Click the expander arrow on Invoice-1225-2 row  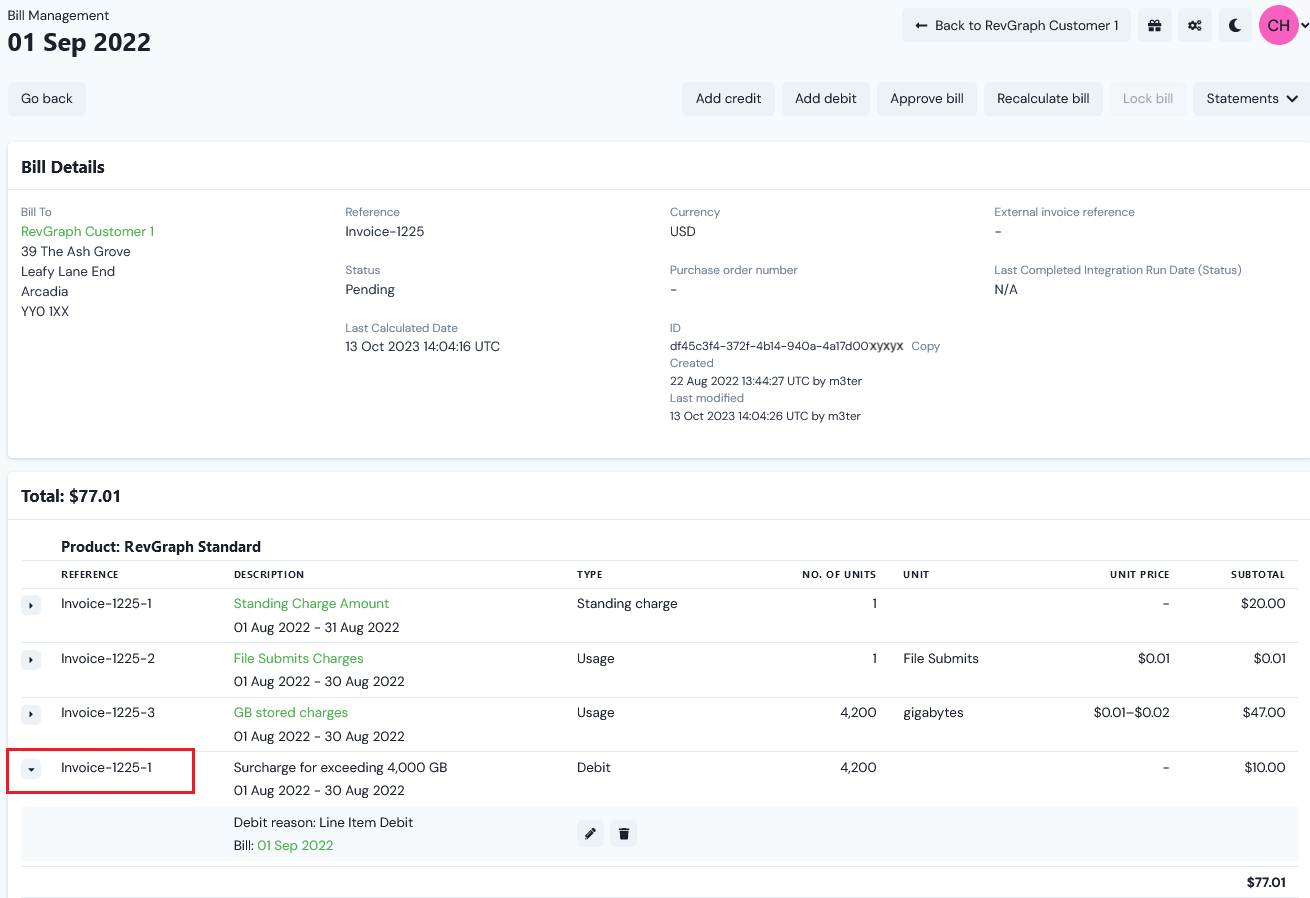(30, 660)
